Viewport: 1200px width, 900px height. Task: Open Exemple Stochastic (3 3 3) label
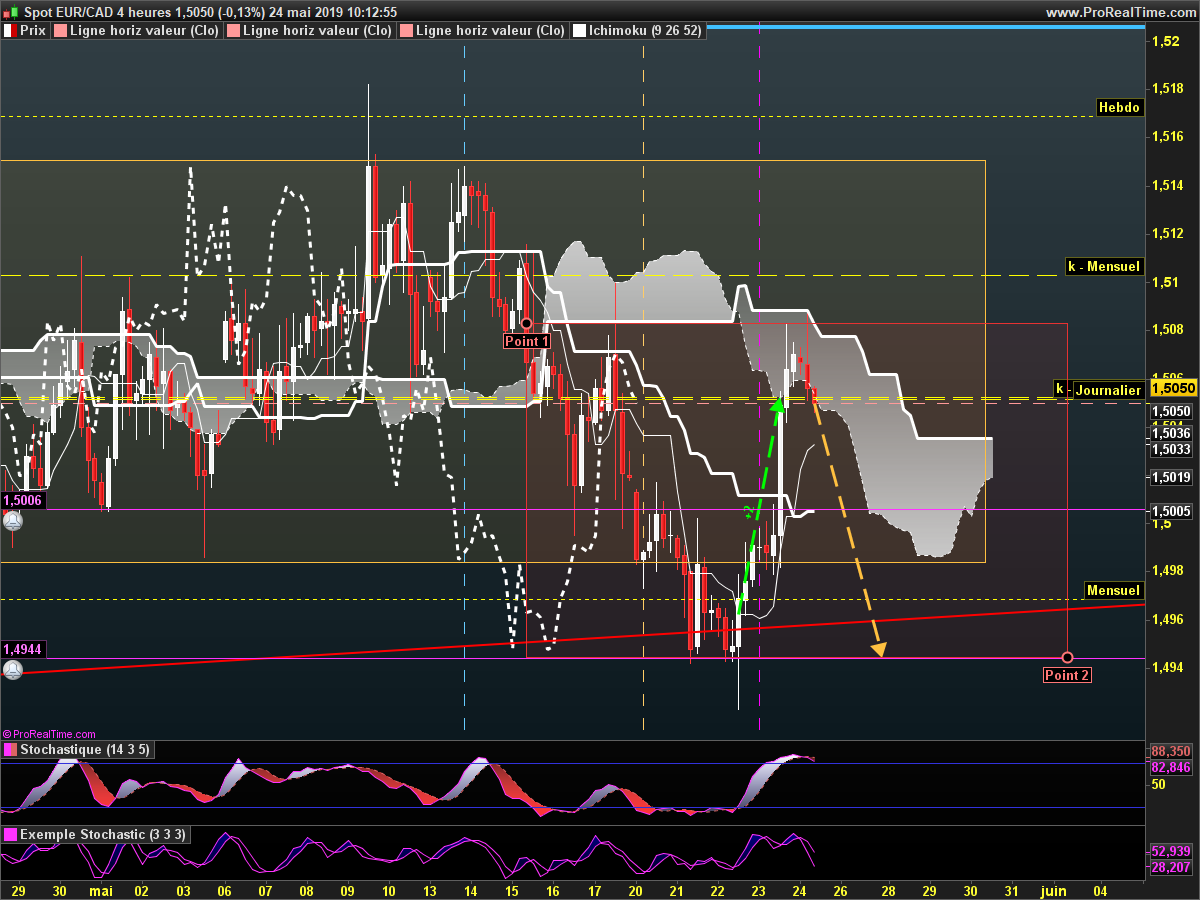[x=102, y=834]
